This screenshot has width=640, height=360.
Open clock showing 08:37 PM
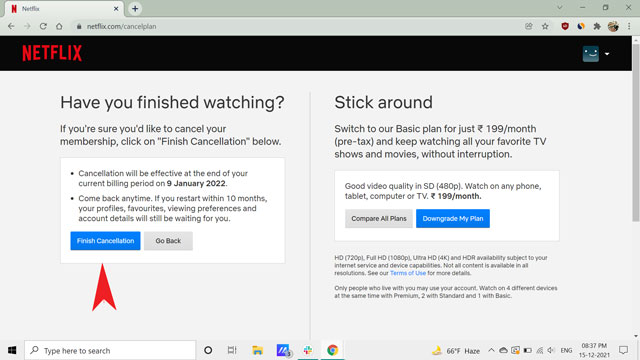tap(594, 350)
